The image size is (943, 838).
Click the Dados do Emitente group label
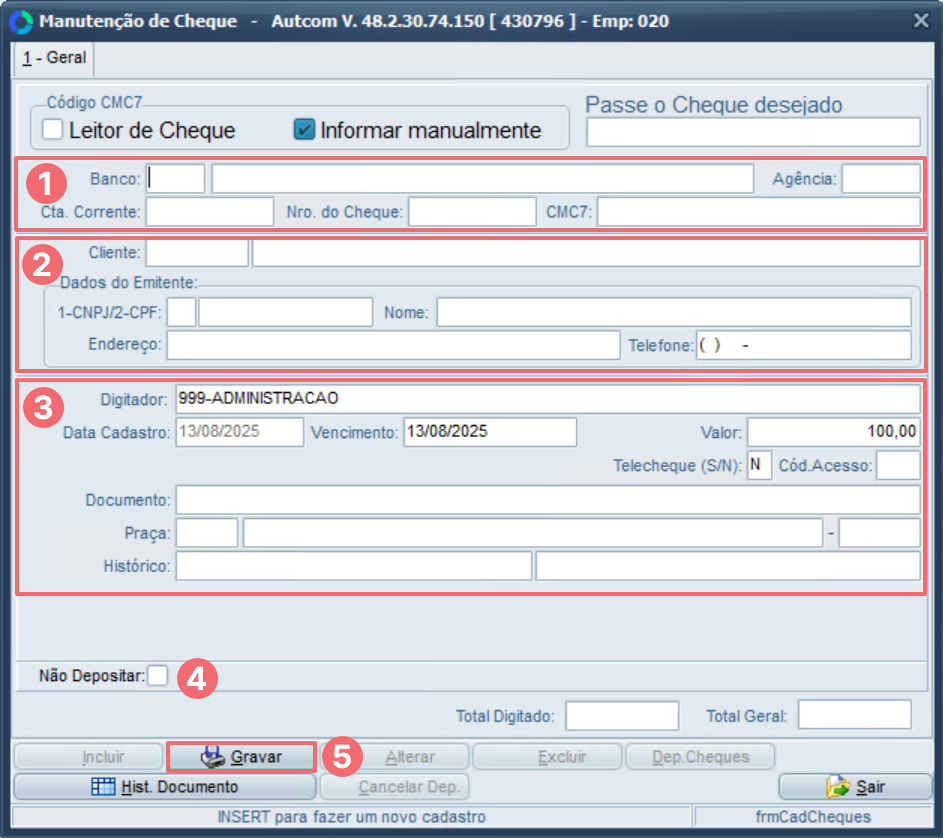pos(129,282)
